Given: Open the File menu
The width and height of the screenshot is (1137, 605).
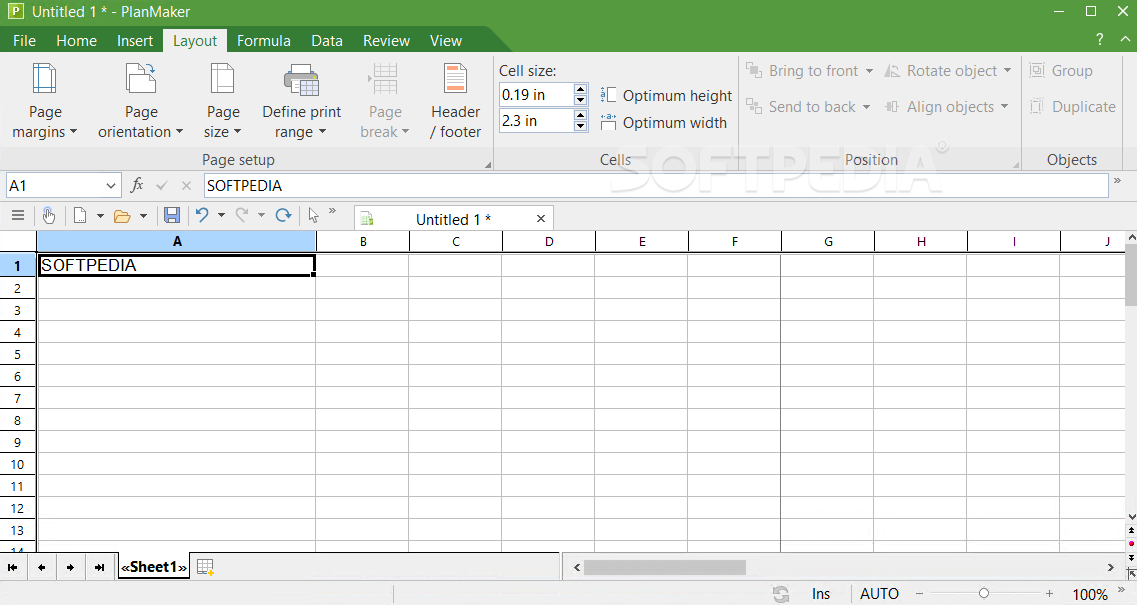Looking at the screenshot, I should 24,41.
